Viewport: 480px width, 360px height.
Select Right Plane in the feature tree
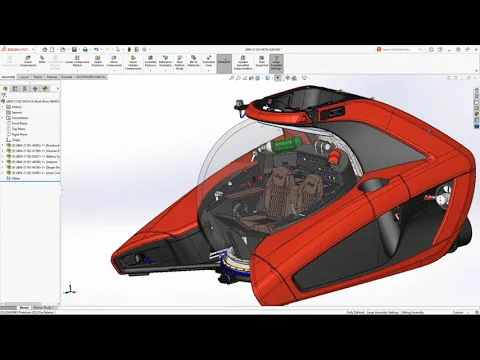(19, 134)
